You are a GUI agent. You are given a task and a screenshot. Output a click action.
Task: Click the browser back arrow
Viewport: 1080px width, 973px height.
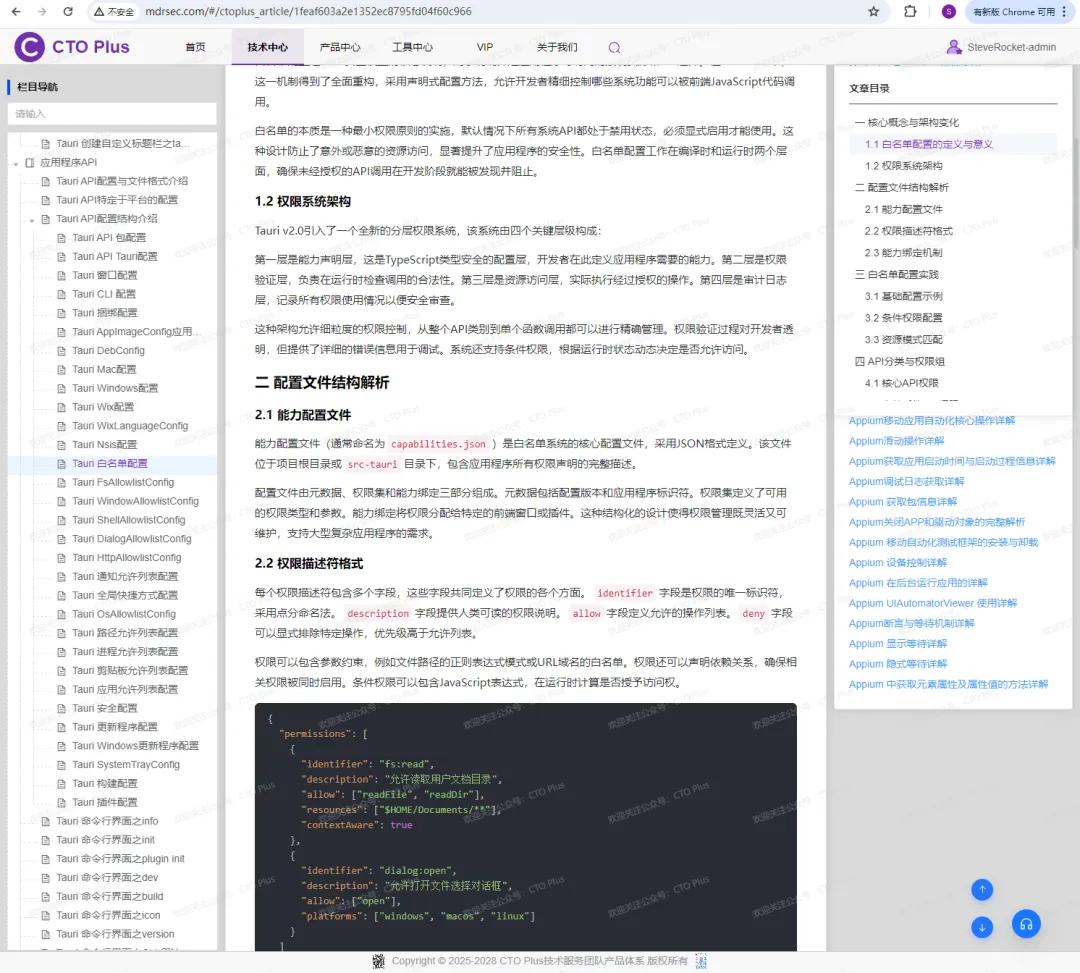pos(16,12)
